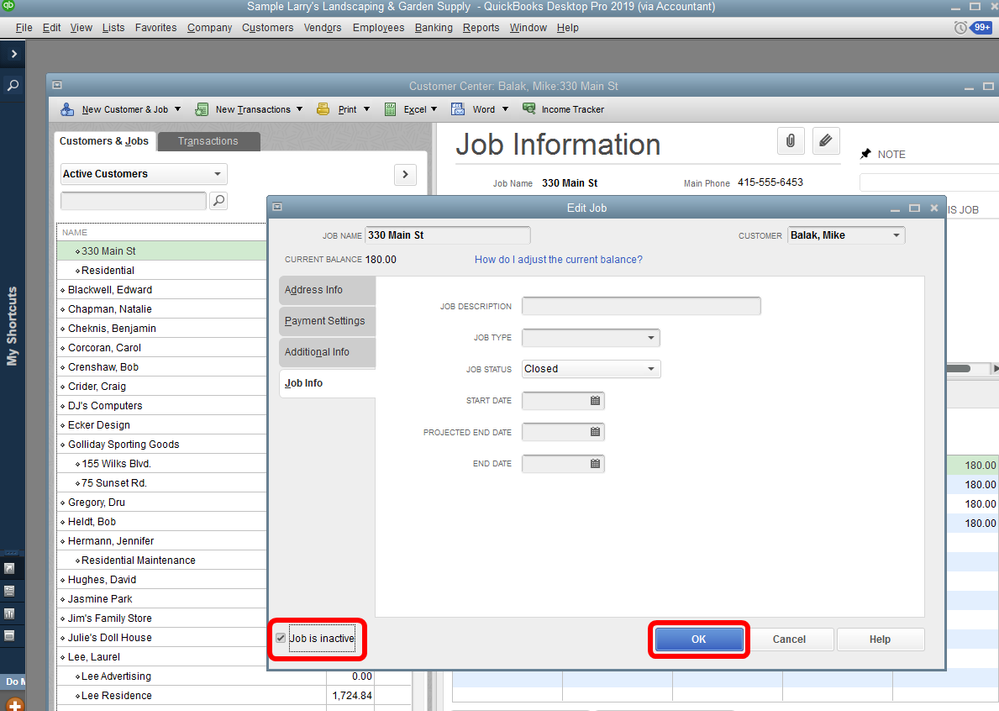The height and width of the screenshot is (711, 999).
Task: Click the Customer Center window menu icon
Action: coord(57,85)
